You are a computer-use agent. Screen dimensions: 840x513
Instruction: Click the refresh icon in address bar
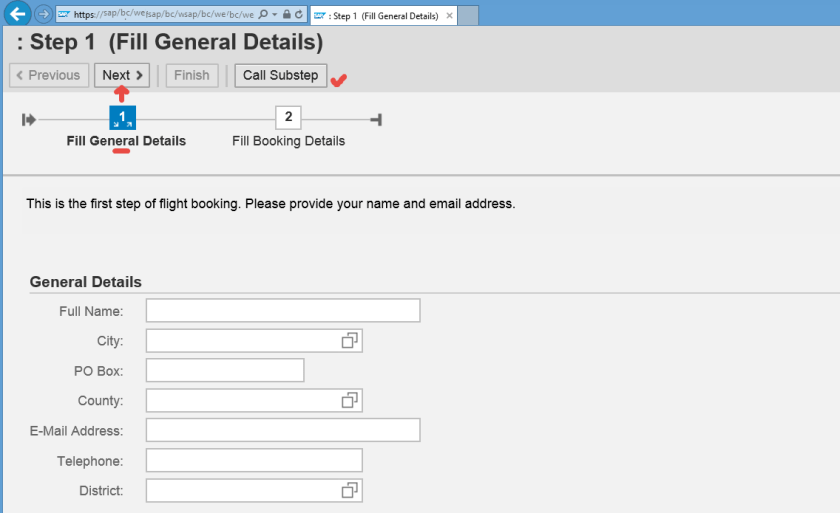point(298,15)
